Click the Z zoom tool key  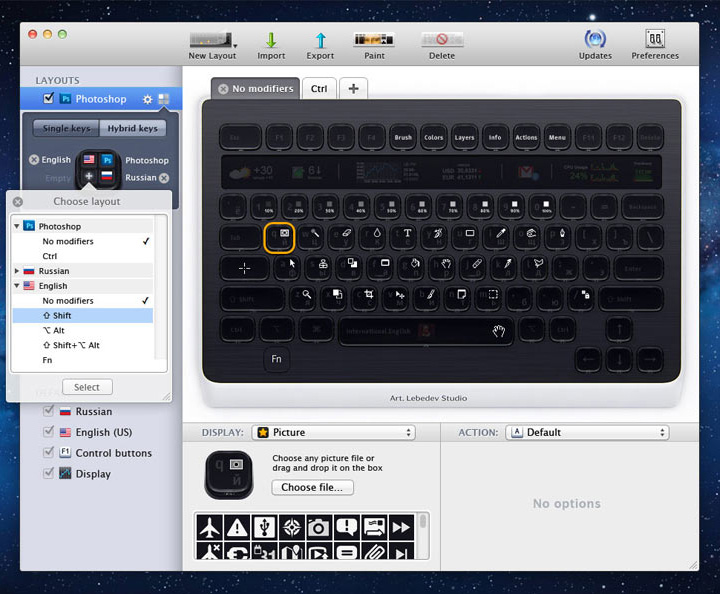pyautogui.click(x=303, y=298)
